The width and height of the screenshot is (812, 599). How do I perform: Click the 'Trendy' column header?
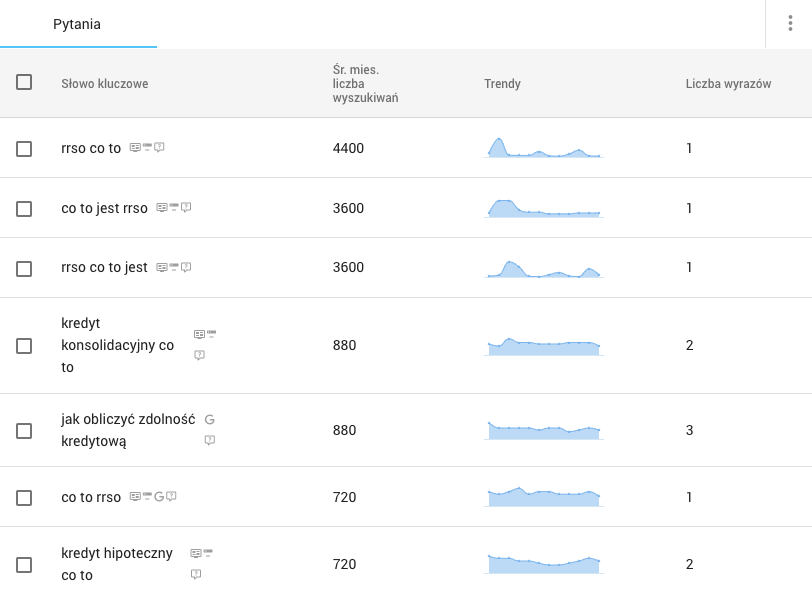(502, 84)
